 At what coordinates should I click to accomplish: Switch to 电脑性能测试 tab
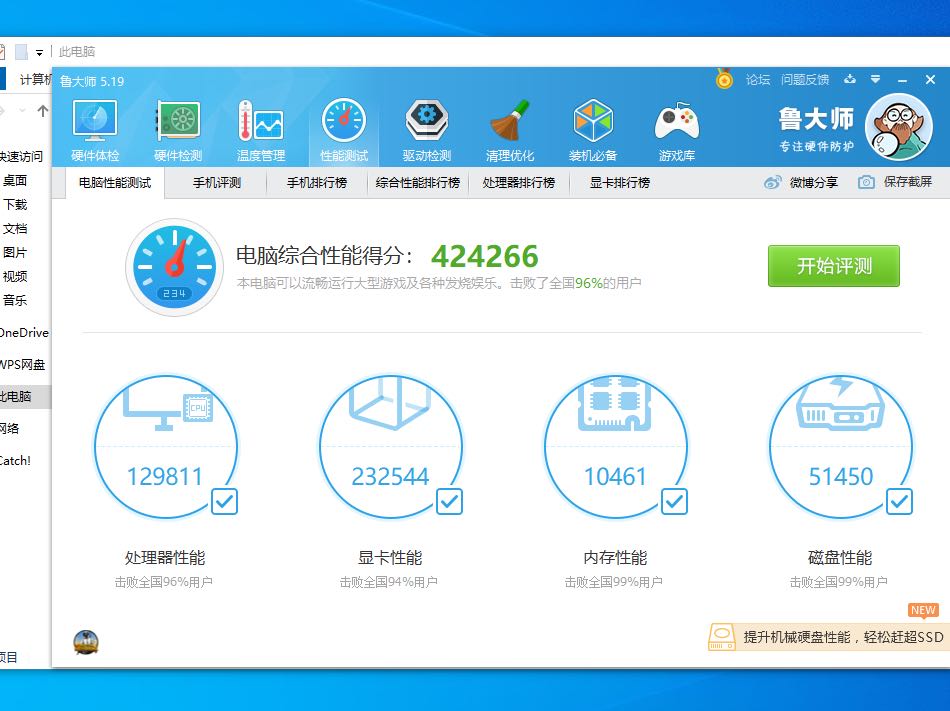pos(115,183)
